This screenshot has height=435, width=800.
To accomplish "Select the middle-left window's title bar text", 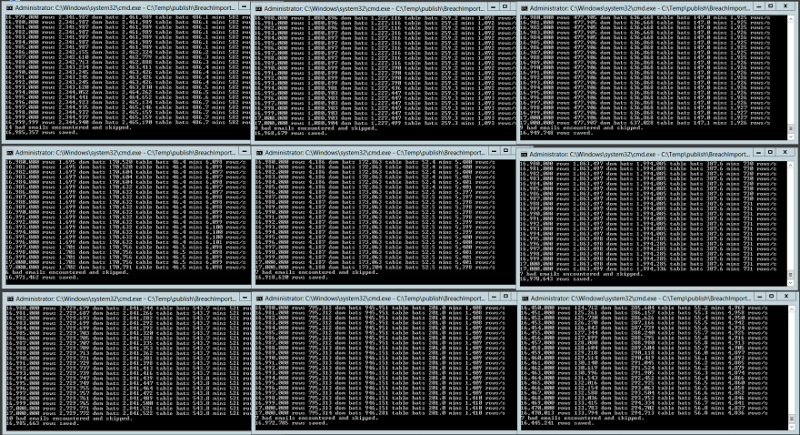I will [126, 152].
